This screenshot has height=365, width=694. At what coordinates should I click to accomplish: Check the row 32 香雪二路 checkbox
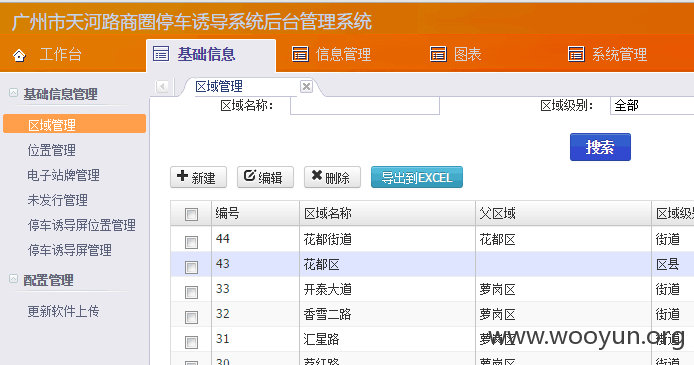(x=191, y=317)
